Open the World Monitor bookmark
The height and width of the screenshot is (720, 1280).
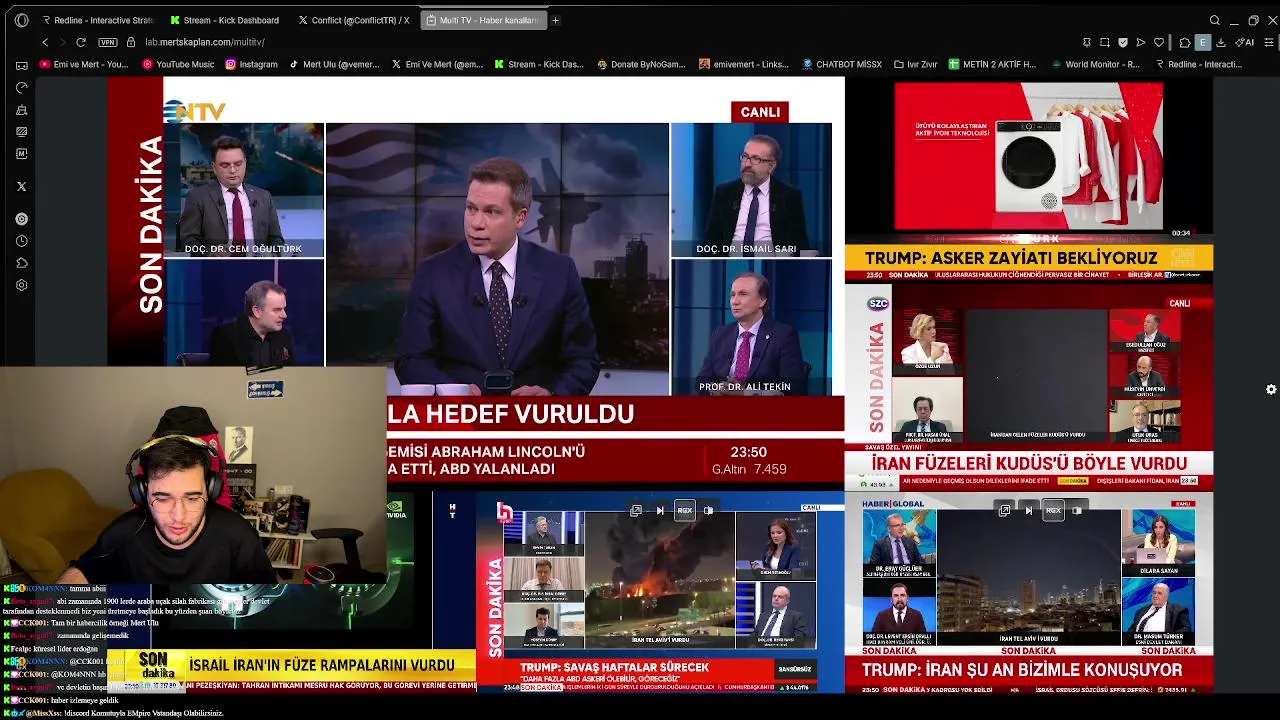pyautogui.click(x=1095, y=64)
